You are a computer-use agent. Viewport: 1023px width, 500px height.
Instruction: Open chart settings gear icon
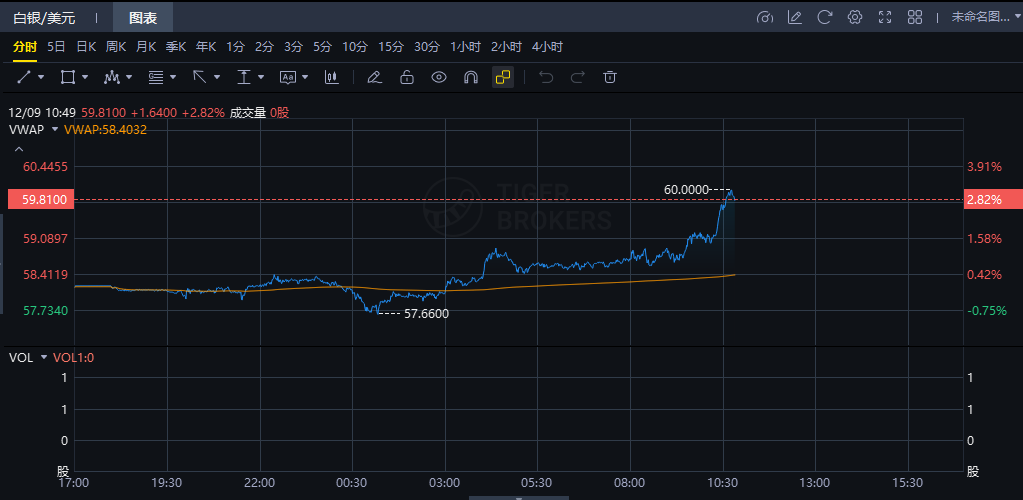854,17
